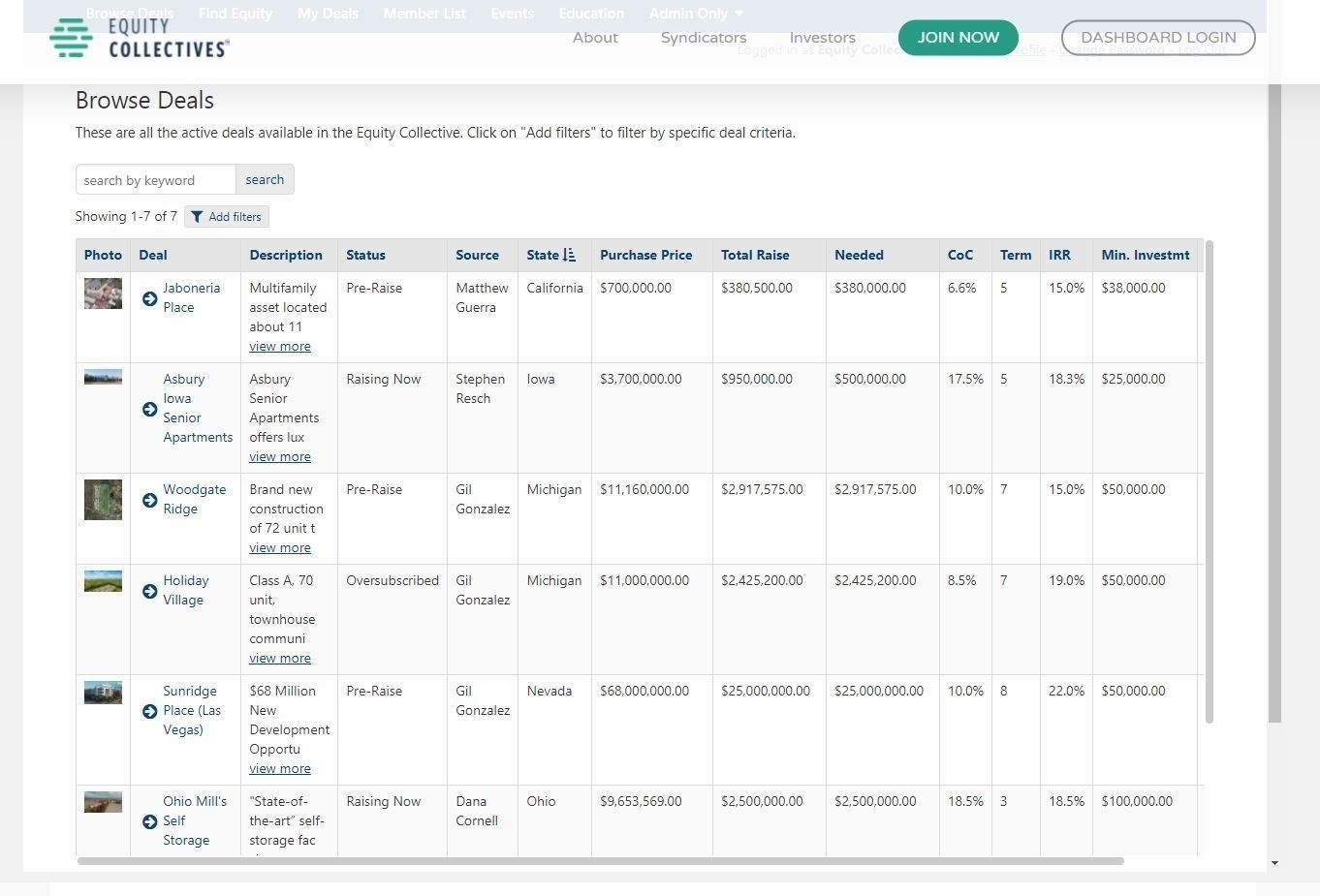Image resolution: width=1320 pixels, height=896 pixels.
Task: Click the Stephen Resch source cell
Action: 481,388
